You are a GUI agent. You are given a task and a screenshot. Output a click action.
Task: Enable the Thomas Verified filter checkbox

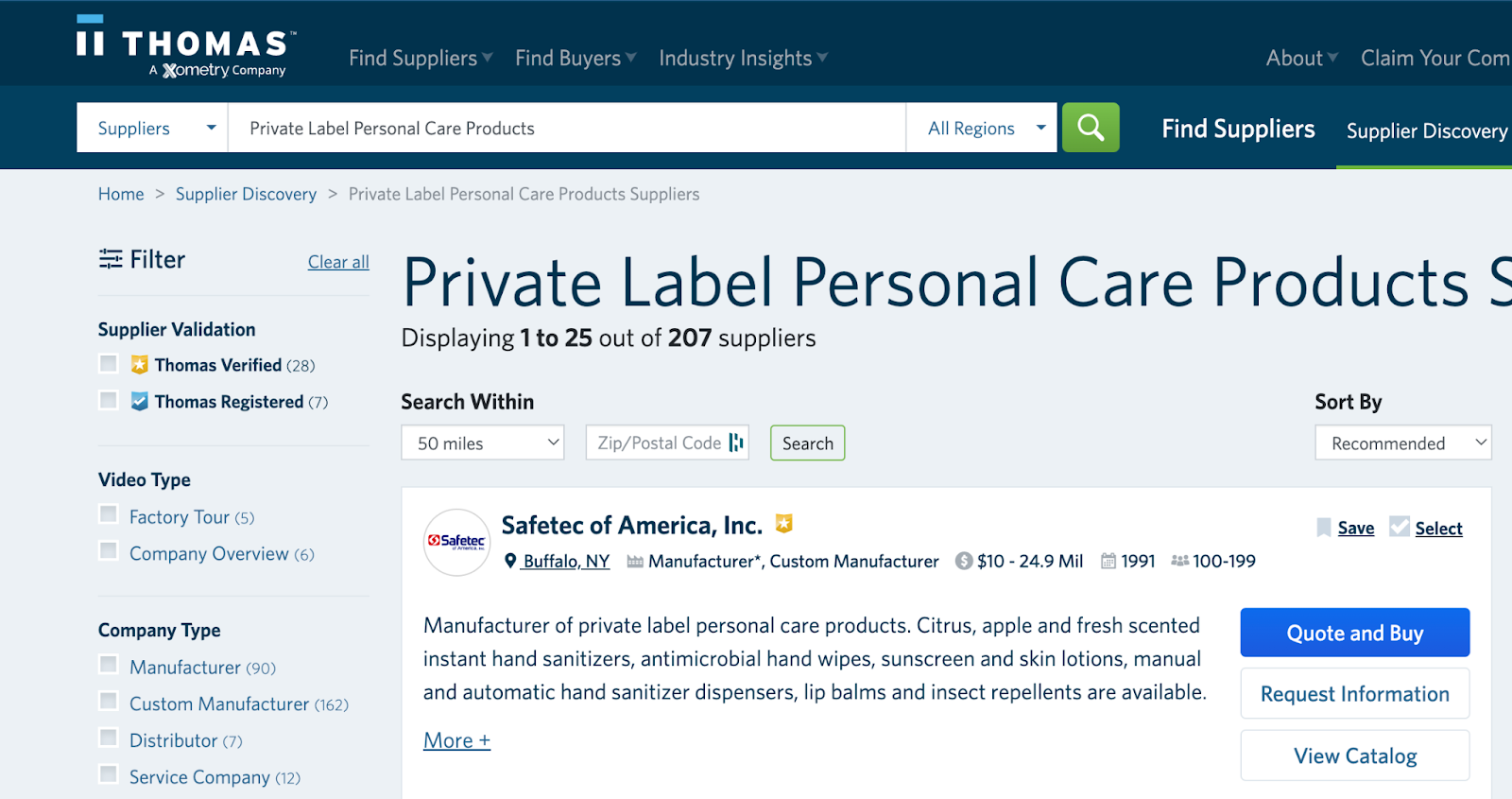[x=109, y=364]
